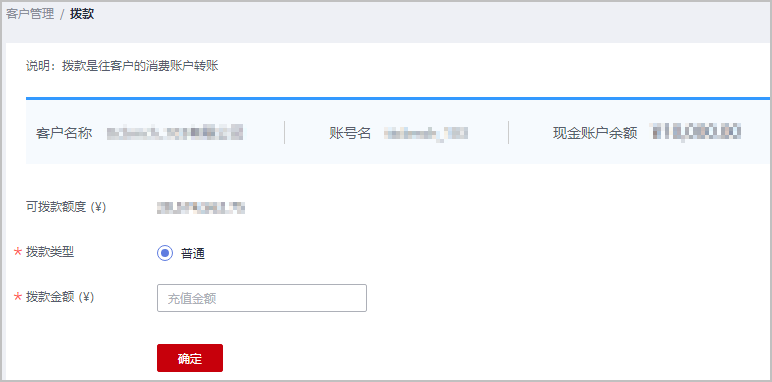
Task: Click the 拨款金额 (¥) label
Action: point(60,297)
